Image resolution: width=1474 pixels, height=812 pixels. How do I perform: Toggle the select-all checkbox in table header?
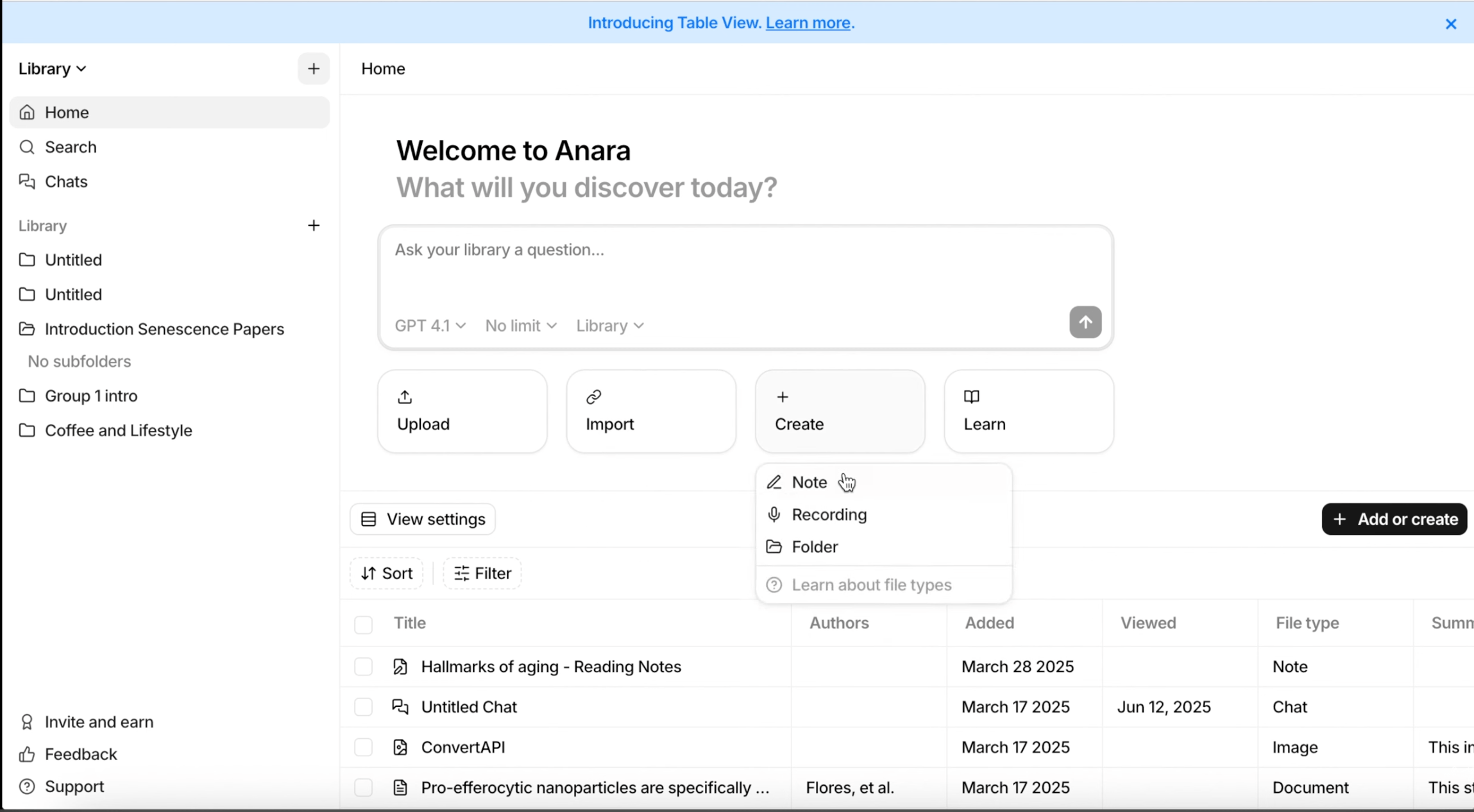point(363,623)
